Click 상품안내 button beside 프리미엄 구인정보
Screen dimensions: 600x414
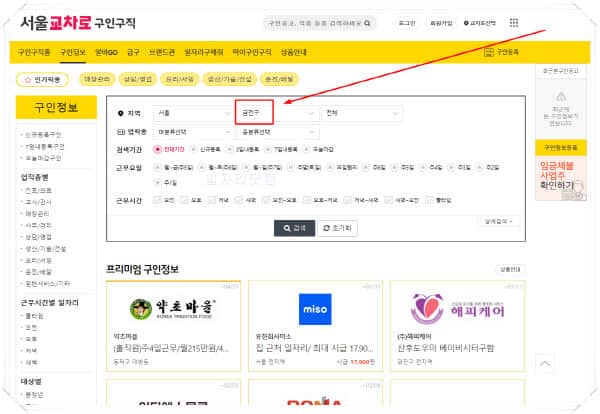[x=510, y=269]
